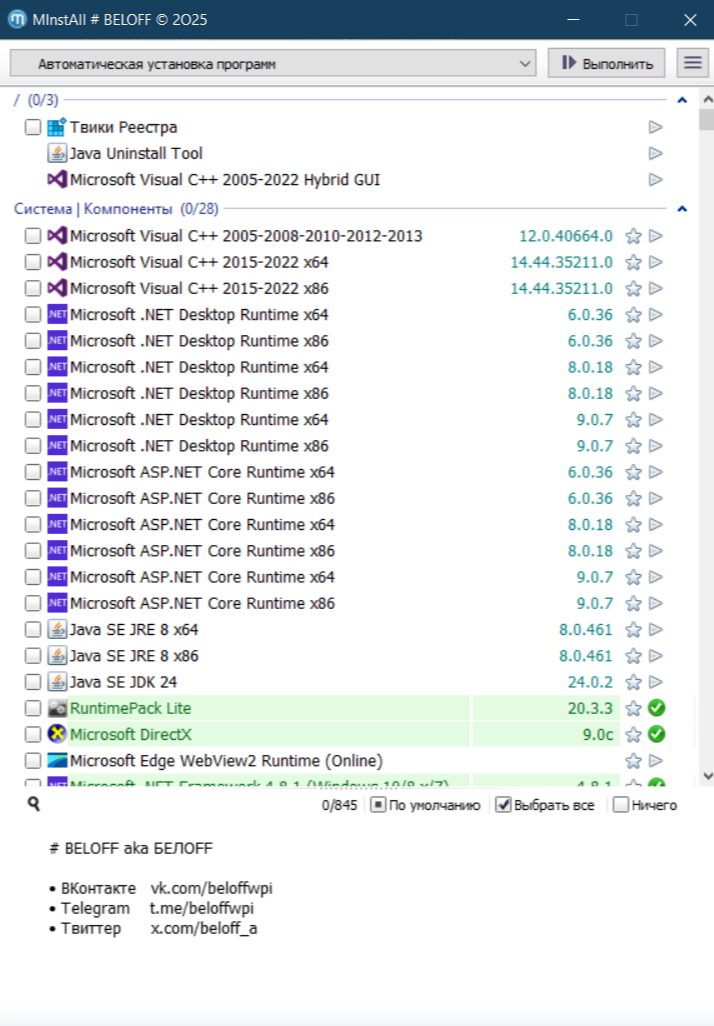Click green checkmark for Microsoft DirectX

pyautogui.click(x=656, y=734)
